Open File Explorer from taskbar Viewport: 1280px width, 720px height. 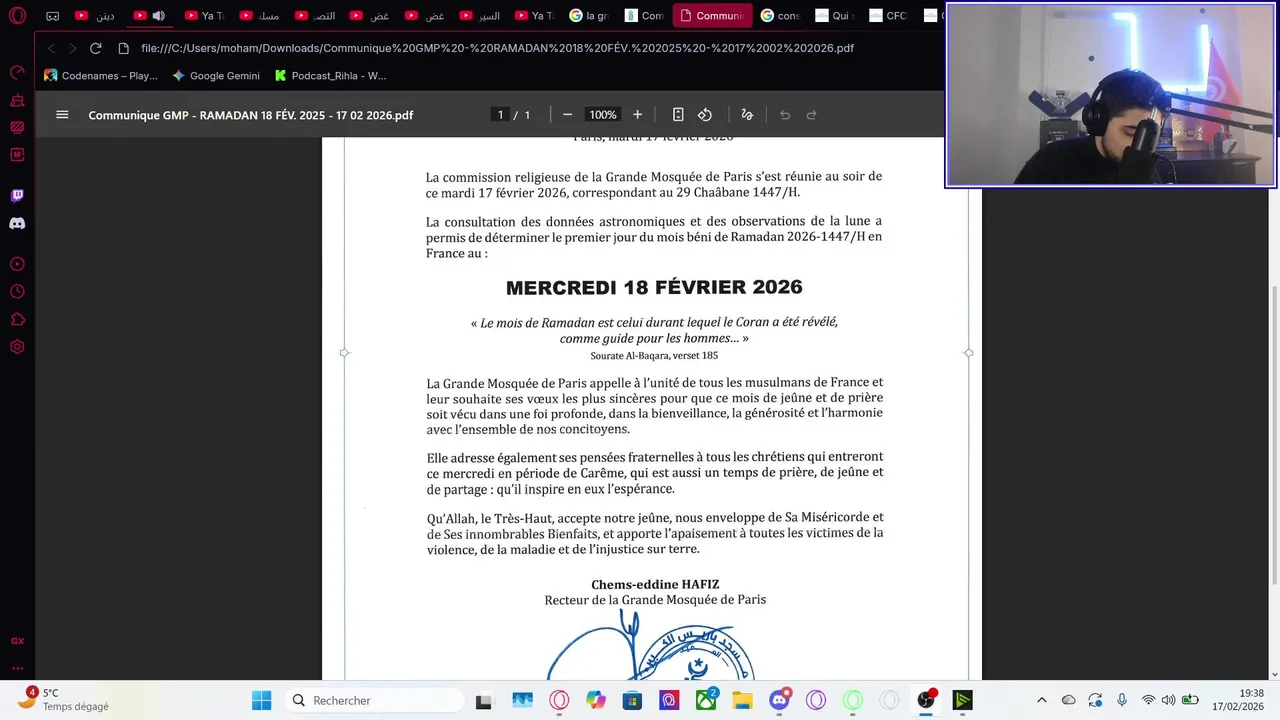(742, 700)
